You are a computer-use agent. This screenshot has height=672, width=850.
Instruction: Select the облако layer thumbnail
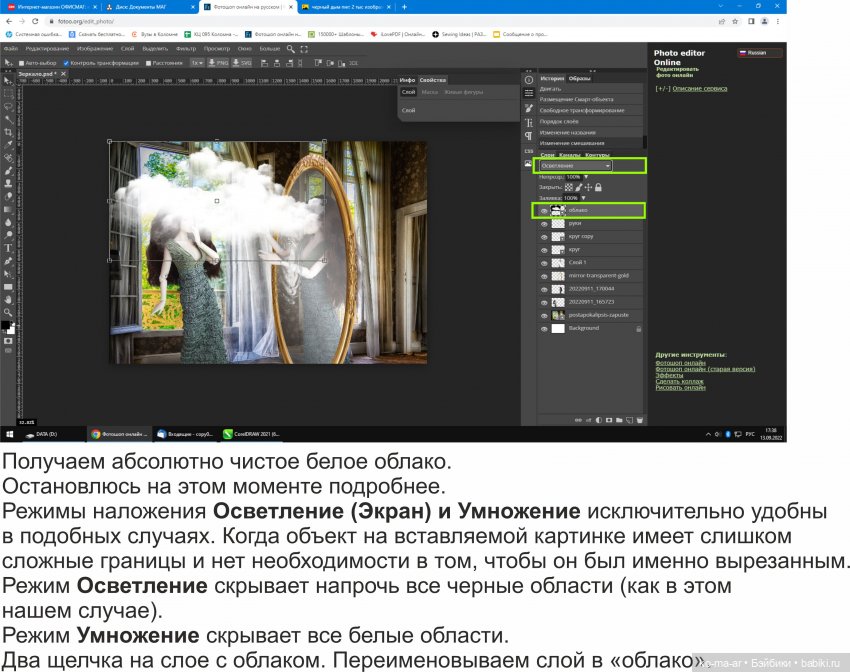tap(557, 210)
